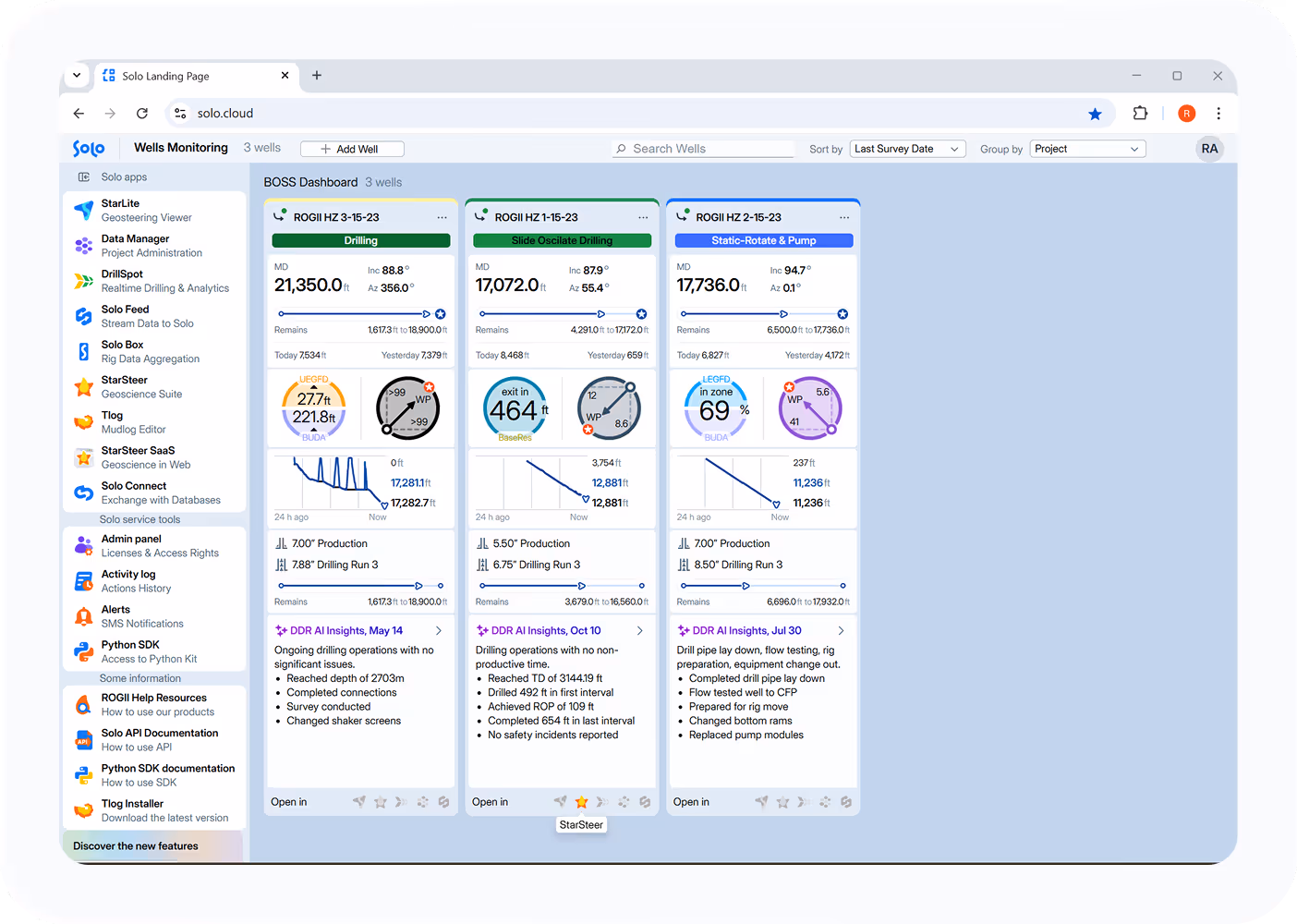Open Chrome profile R avatar
This screenshot has width=1297, height=924.
(x=1187, y=114)
